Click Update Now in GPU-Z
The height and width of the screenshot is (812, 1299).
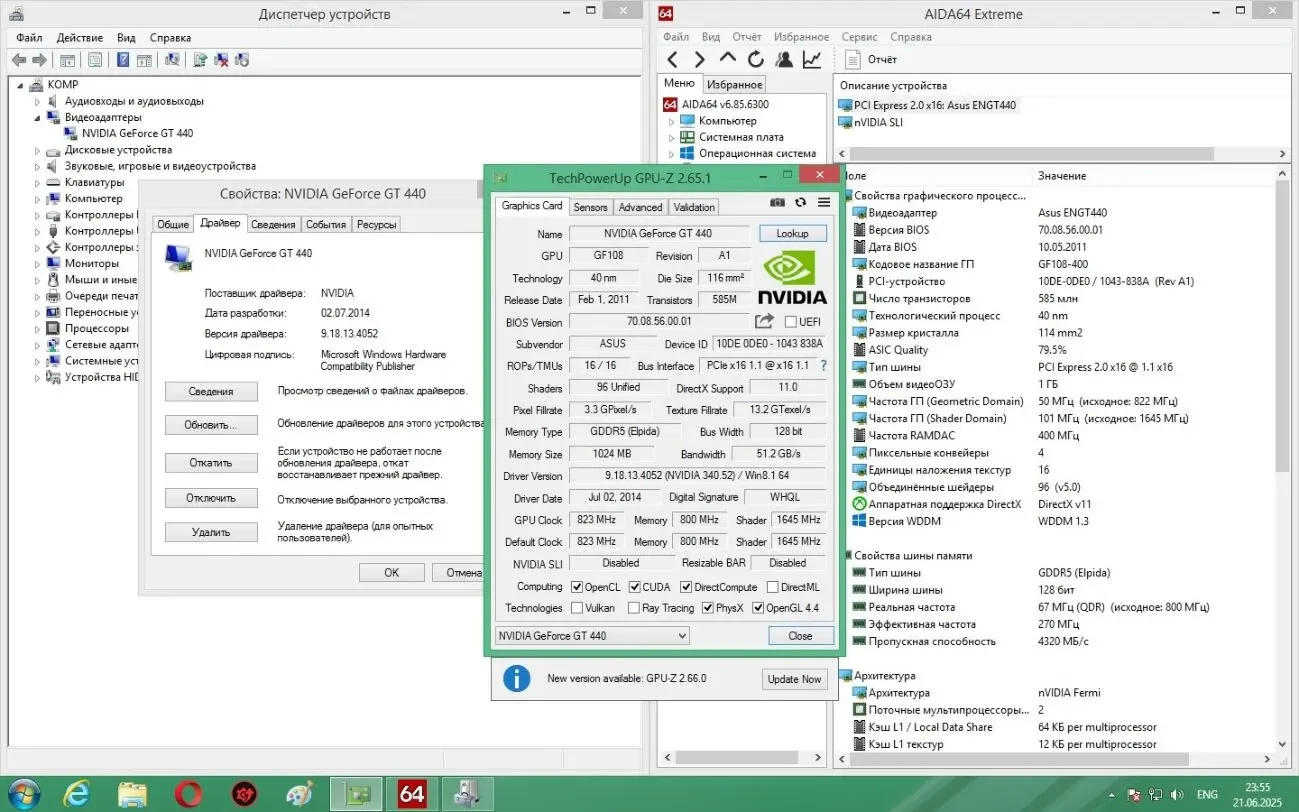point(794,679)
